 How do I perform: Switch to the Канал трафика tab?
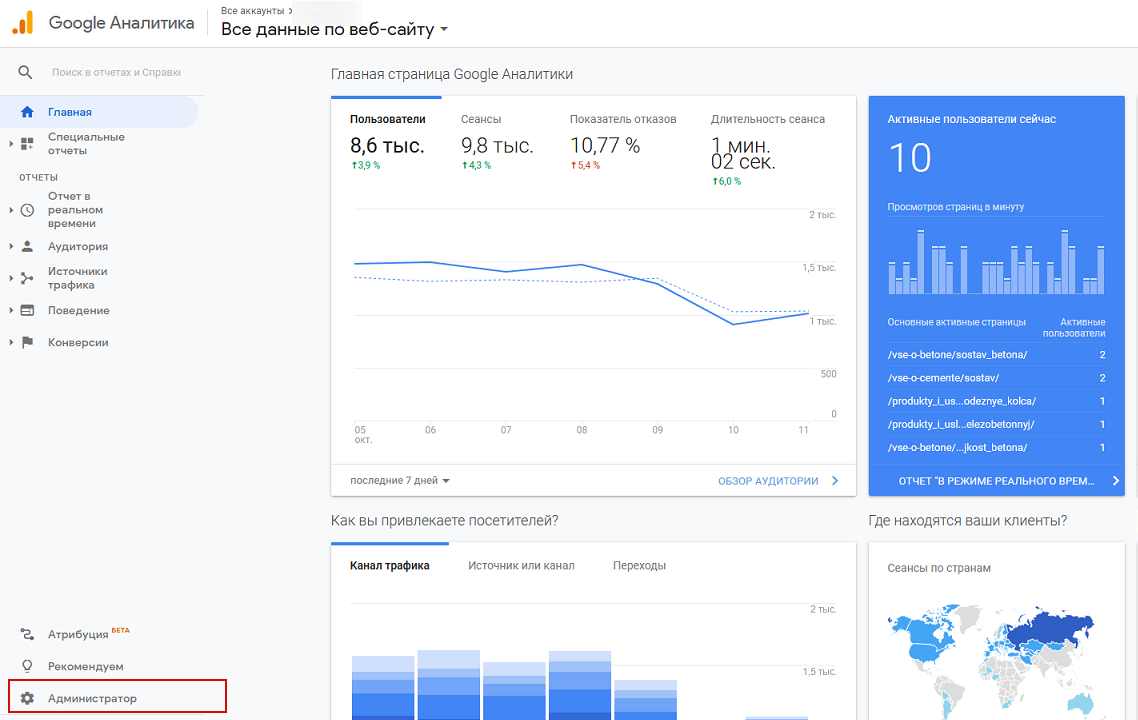point(390,565)
